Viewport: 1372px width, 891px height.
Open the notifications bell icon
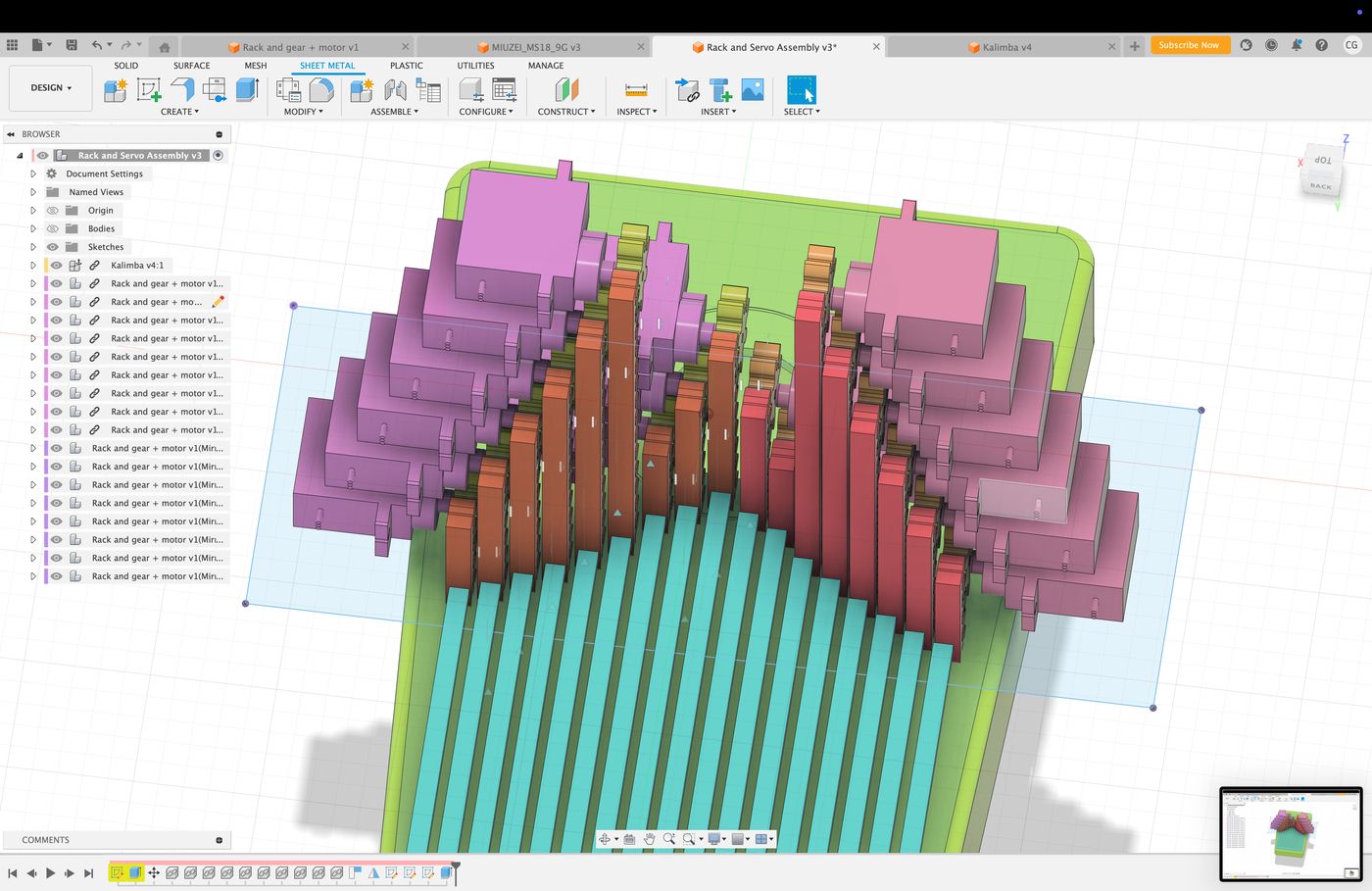click(1297, 45)
